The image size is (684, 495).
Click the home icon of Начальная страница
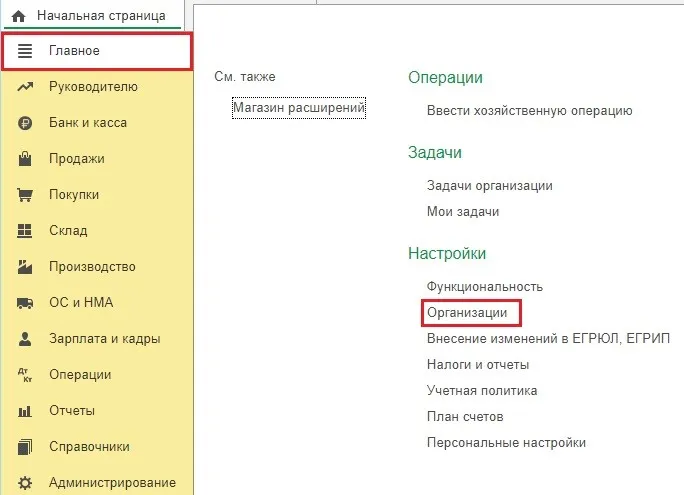(18, 17)
